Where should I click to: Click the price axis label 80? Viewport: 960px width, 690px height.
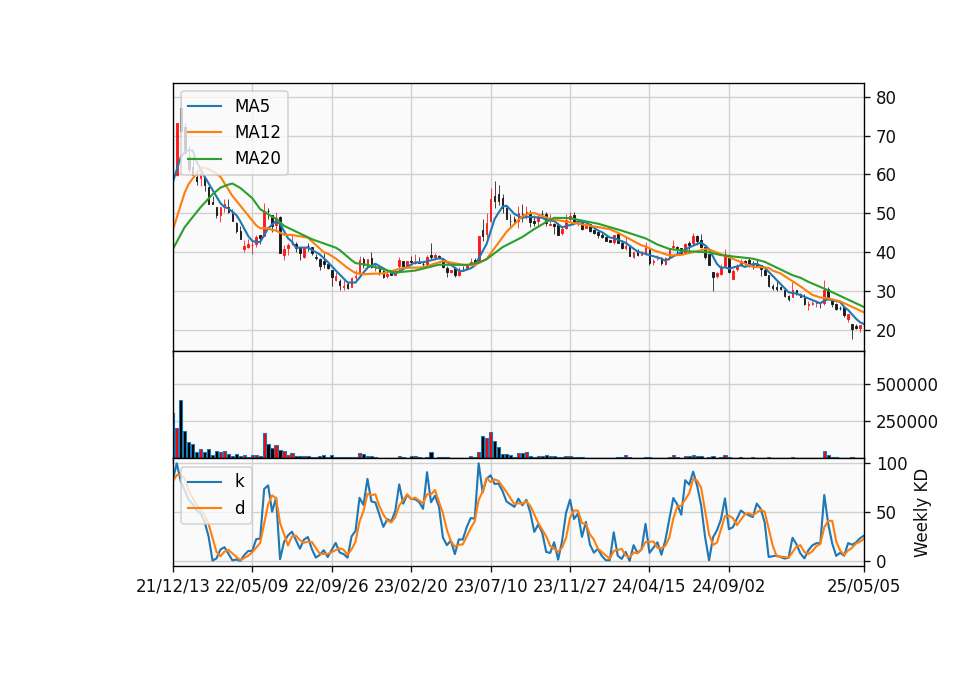coord(885,98)
